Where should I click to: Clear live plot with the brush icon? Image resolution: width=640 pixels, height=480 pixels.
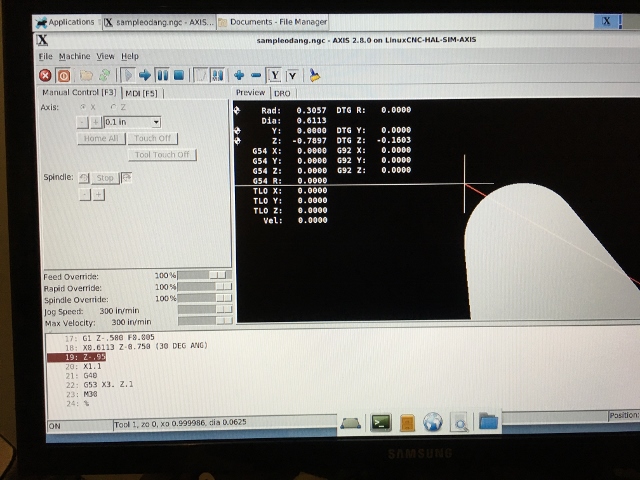[314, 75]
